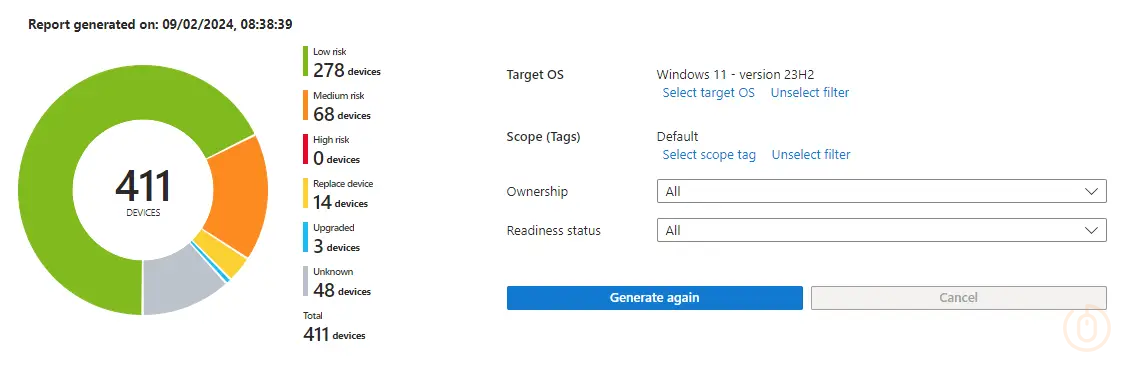
Task: Expand the Readiness status dropdown
Action: pos(881,230)
